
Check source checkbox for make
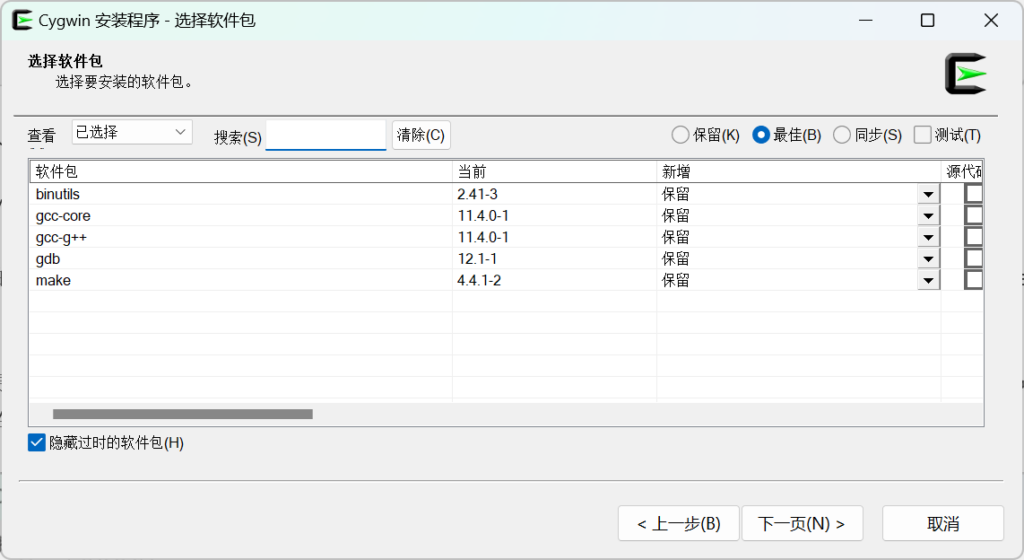[974, 280]
